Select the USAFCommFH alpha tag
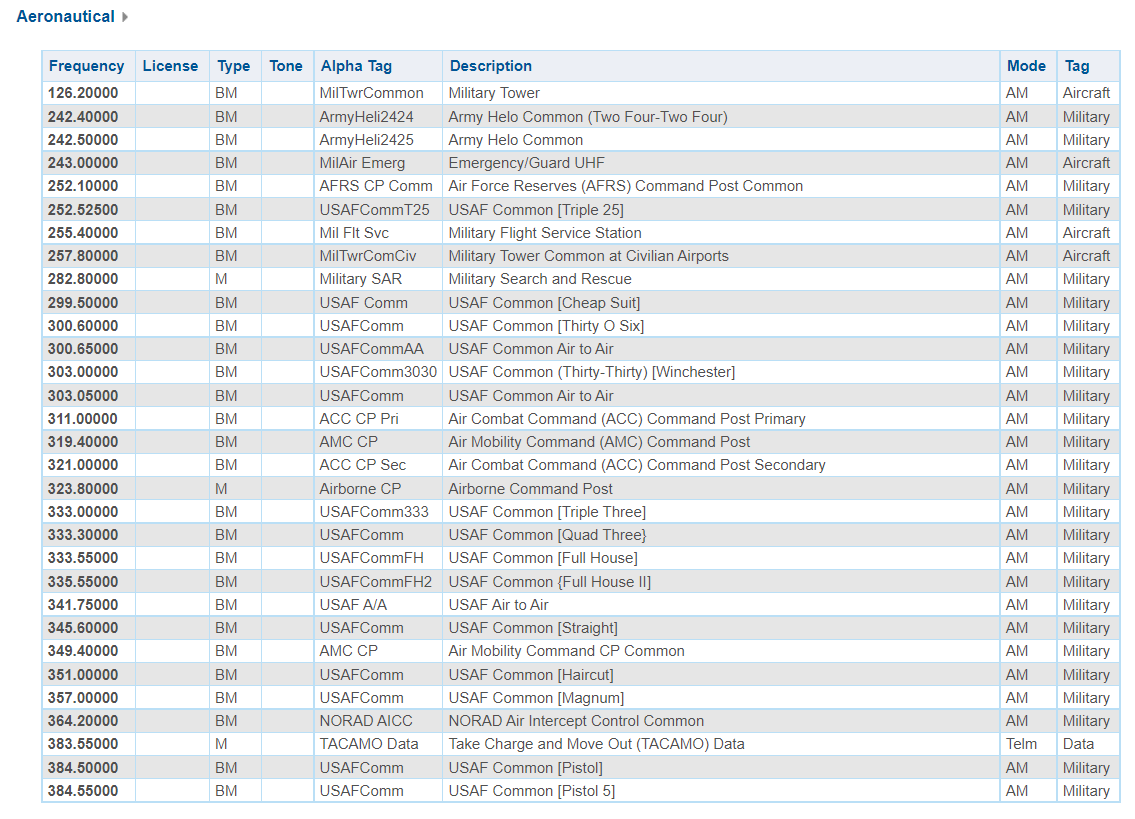The width and height of the screenshot is (1135, 819). click(x=371, y=558)
